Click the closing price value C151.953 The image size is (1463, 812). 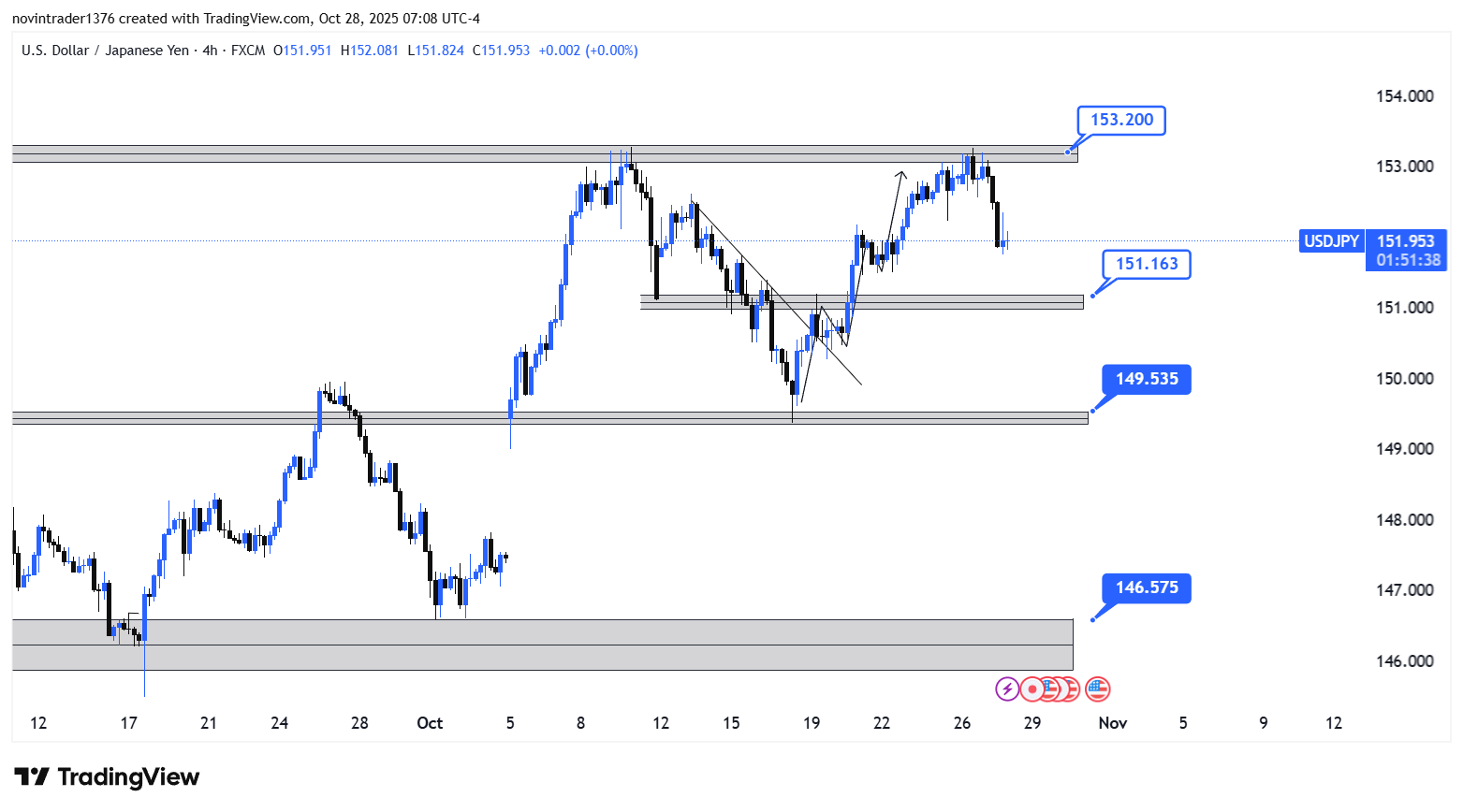pos(501,51)
